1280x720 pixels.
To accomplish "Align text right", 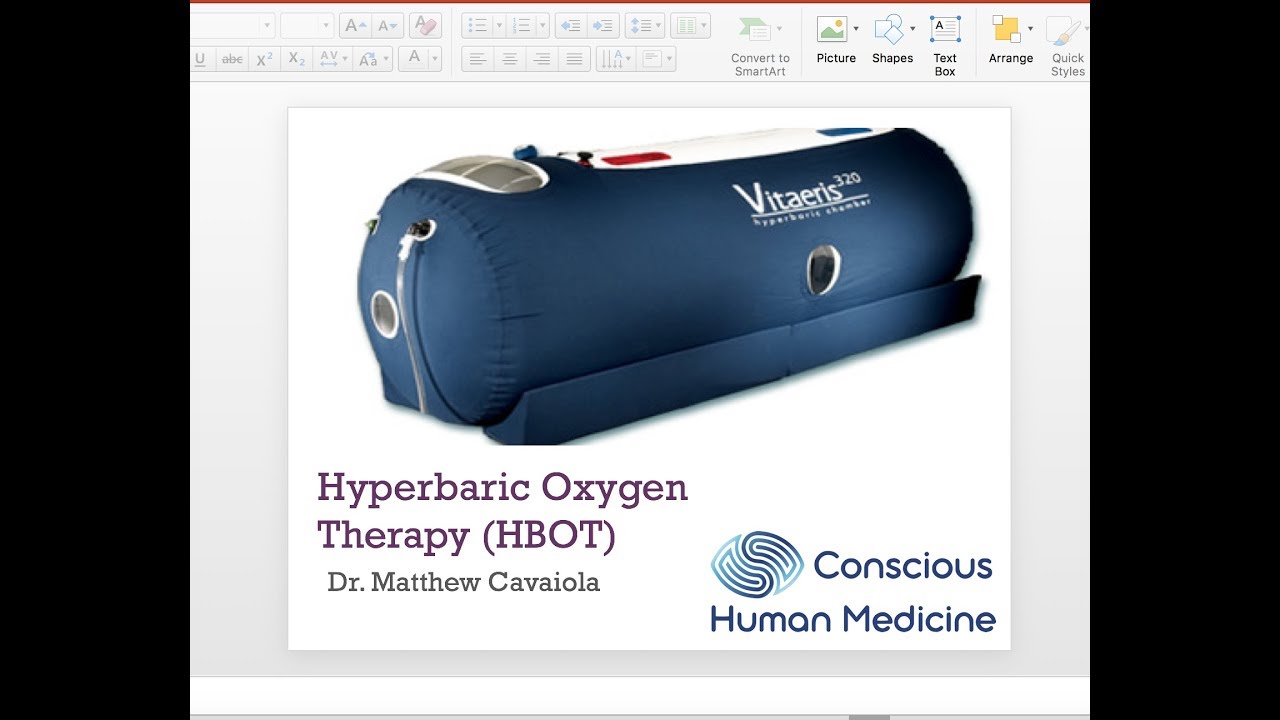I will (x=542, y=59).
